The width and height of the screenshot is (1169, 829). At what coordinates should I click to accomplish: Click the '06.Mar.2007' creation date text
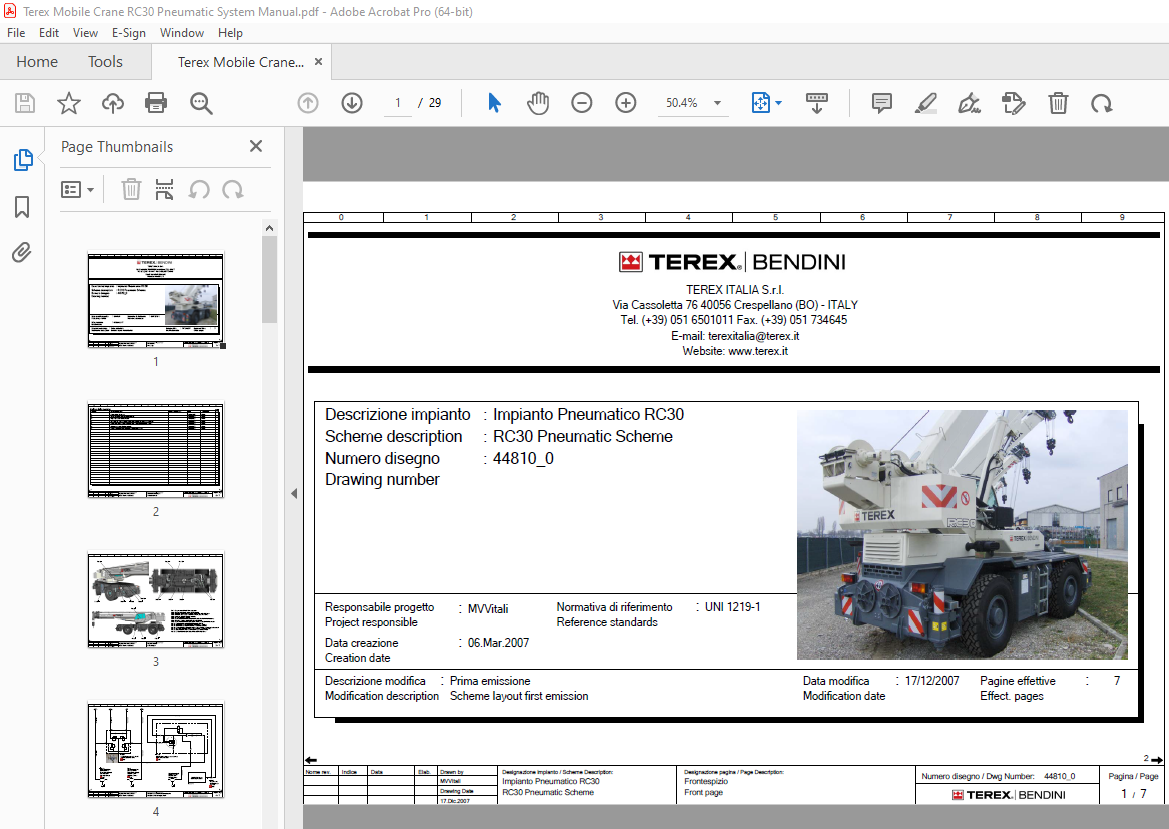click(x=498, y=643)
